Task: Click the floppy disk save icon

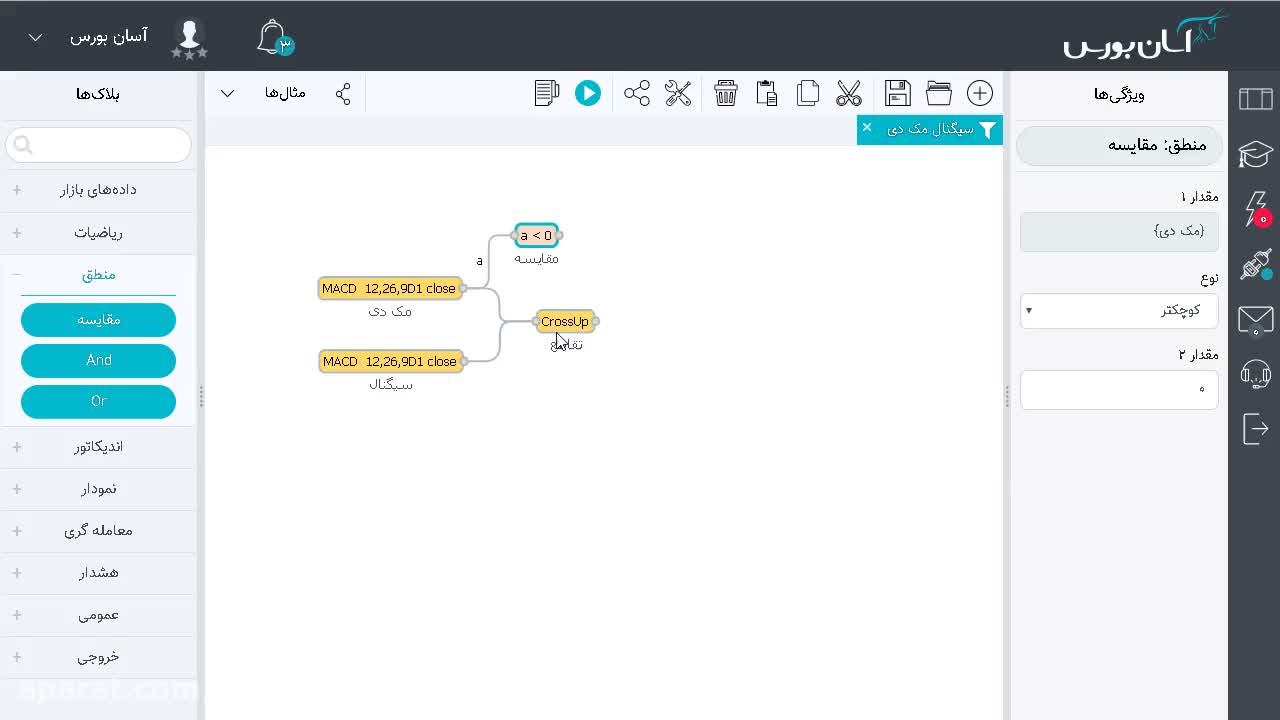Action: pos(898,93)
